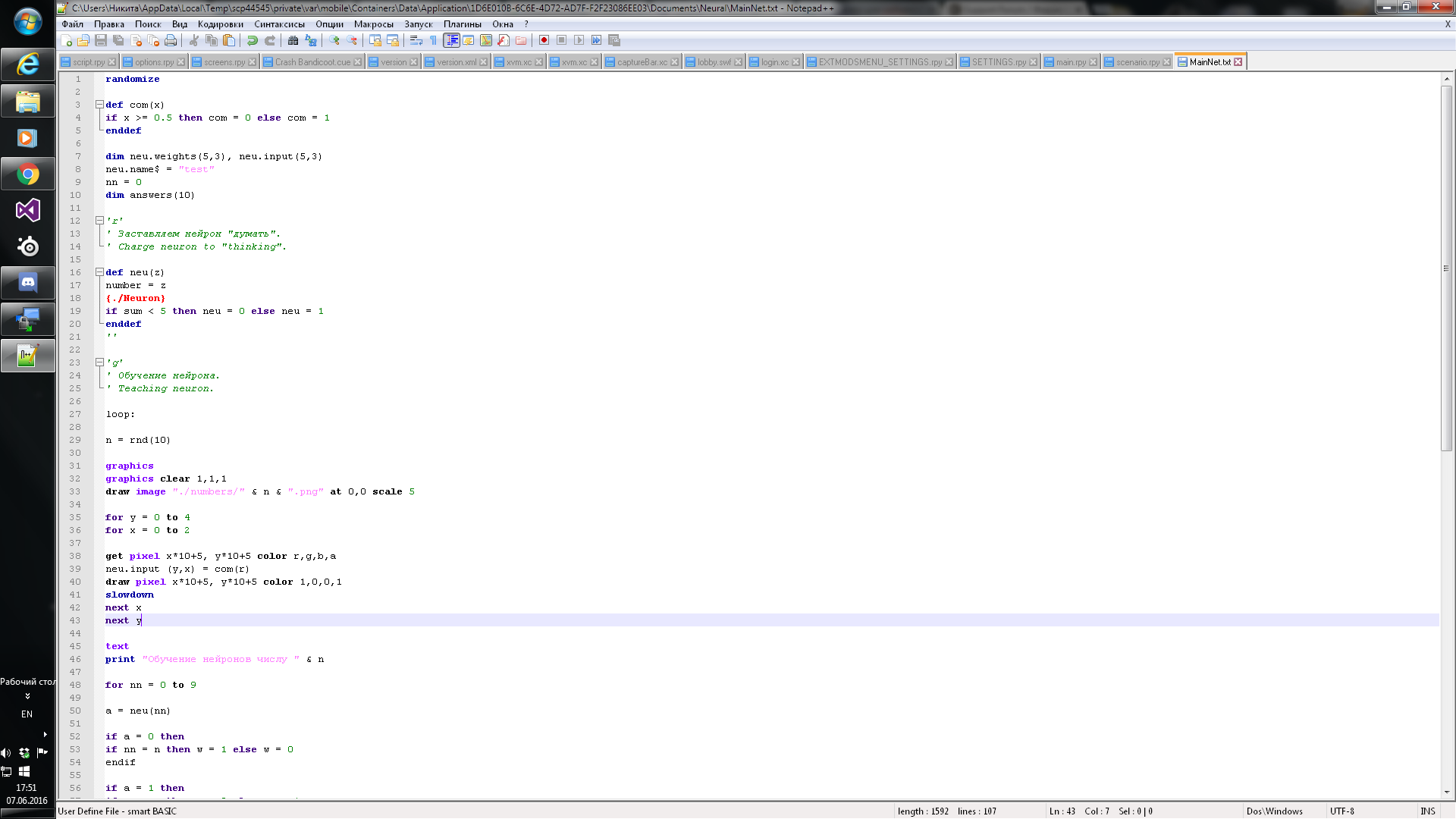Viewport: 1456px width, 819px height.
Task: Close the scenario.rpy tab
Action: pyautogui.click(x=1166, y=61)
